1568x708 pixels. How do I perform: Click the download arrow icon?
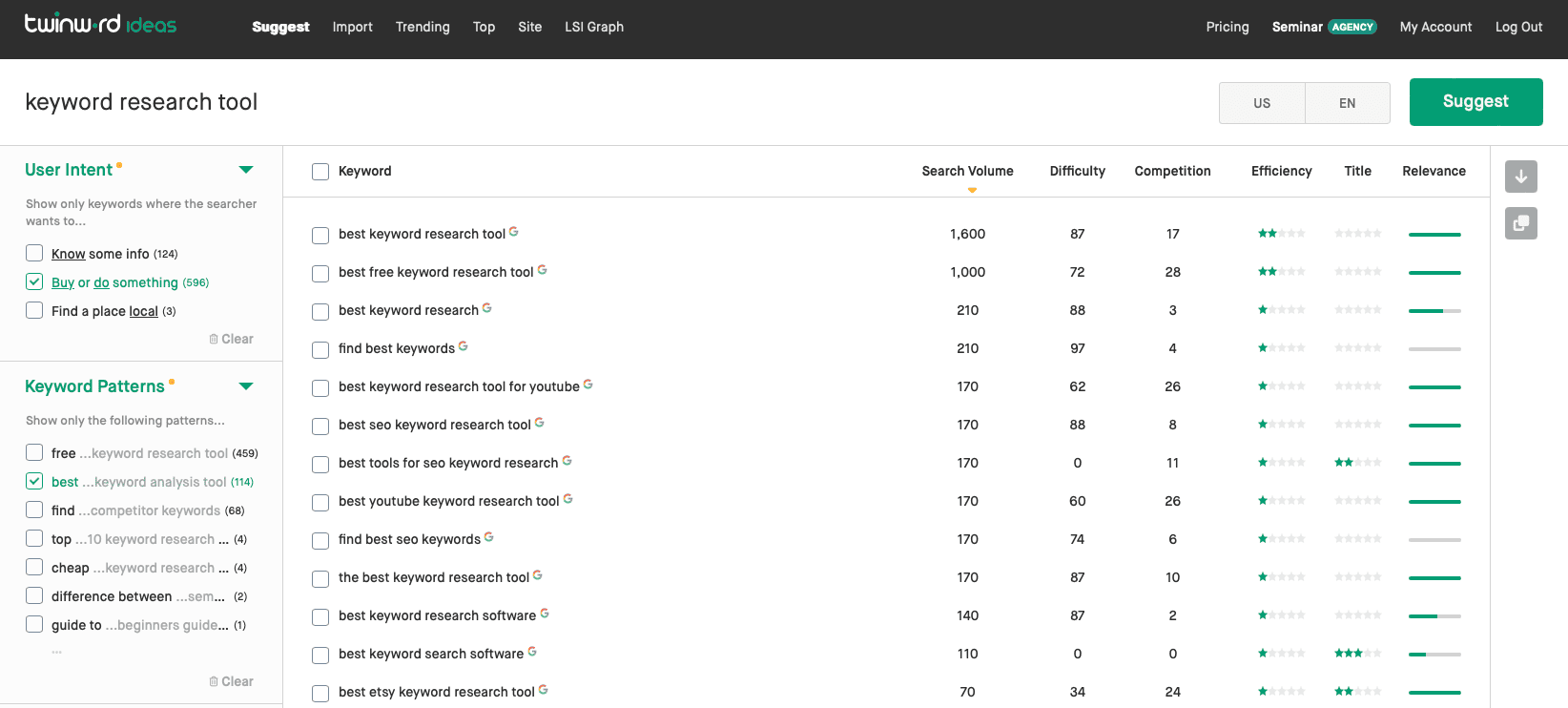(1521, 177)
